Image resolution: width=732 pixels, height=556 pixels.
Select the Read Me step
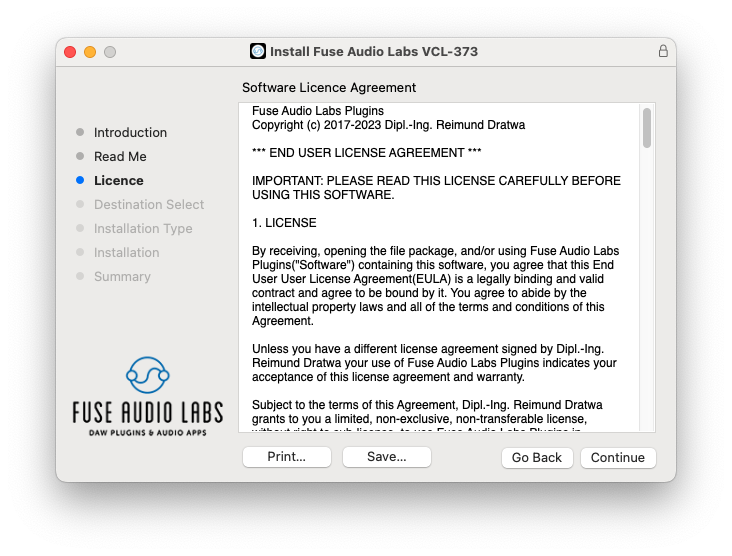120,156
